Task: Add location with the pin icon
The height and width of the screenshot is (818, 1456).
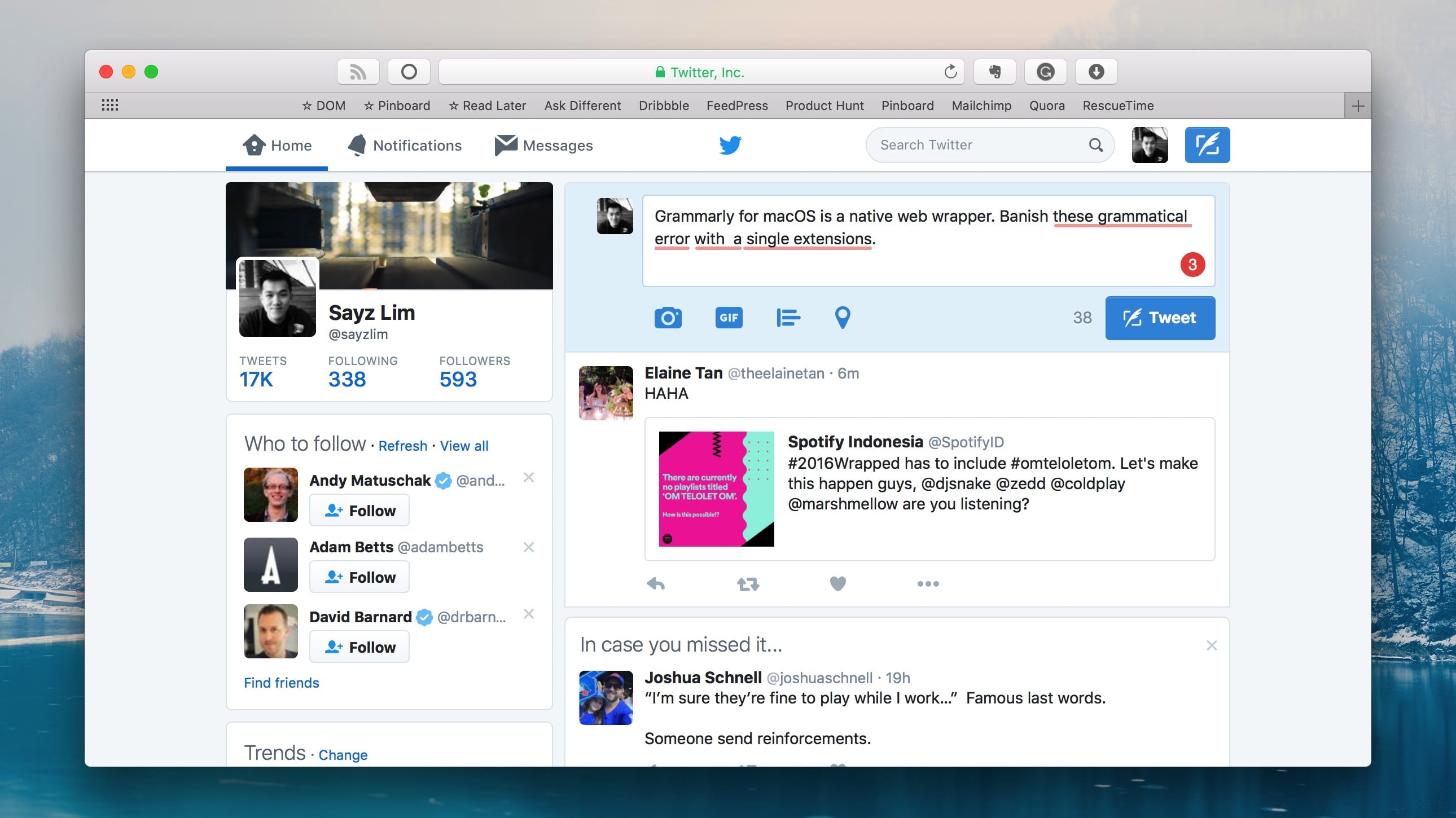Action: click(842, 318)
